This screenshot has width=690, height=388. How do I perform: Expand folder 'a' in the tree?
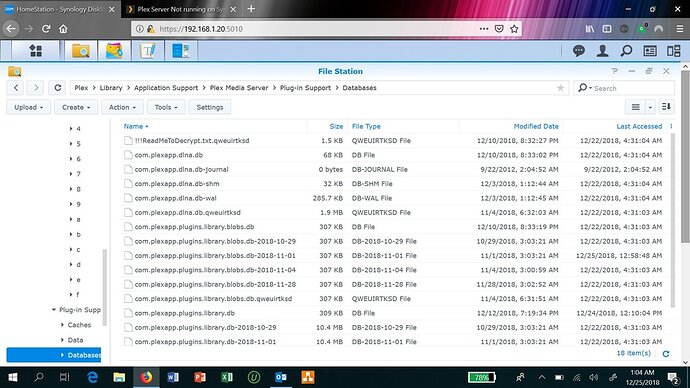(x=70, y=219)
